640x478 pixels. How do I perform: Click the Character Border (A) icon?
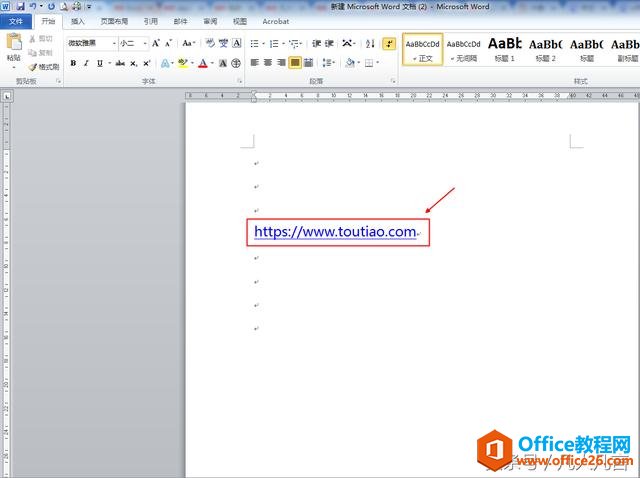pos(237,43)
